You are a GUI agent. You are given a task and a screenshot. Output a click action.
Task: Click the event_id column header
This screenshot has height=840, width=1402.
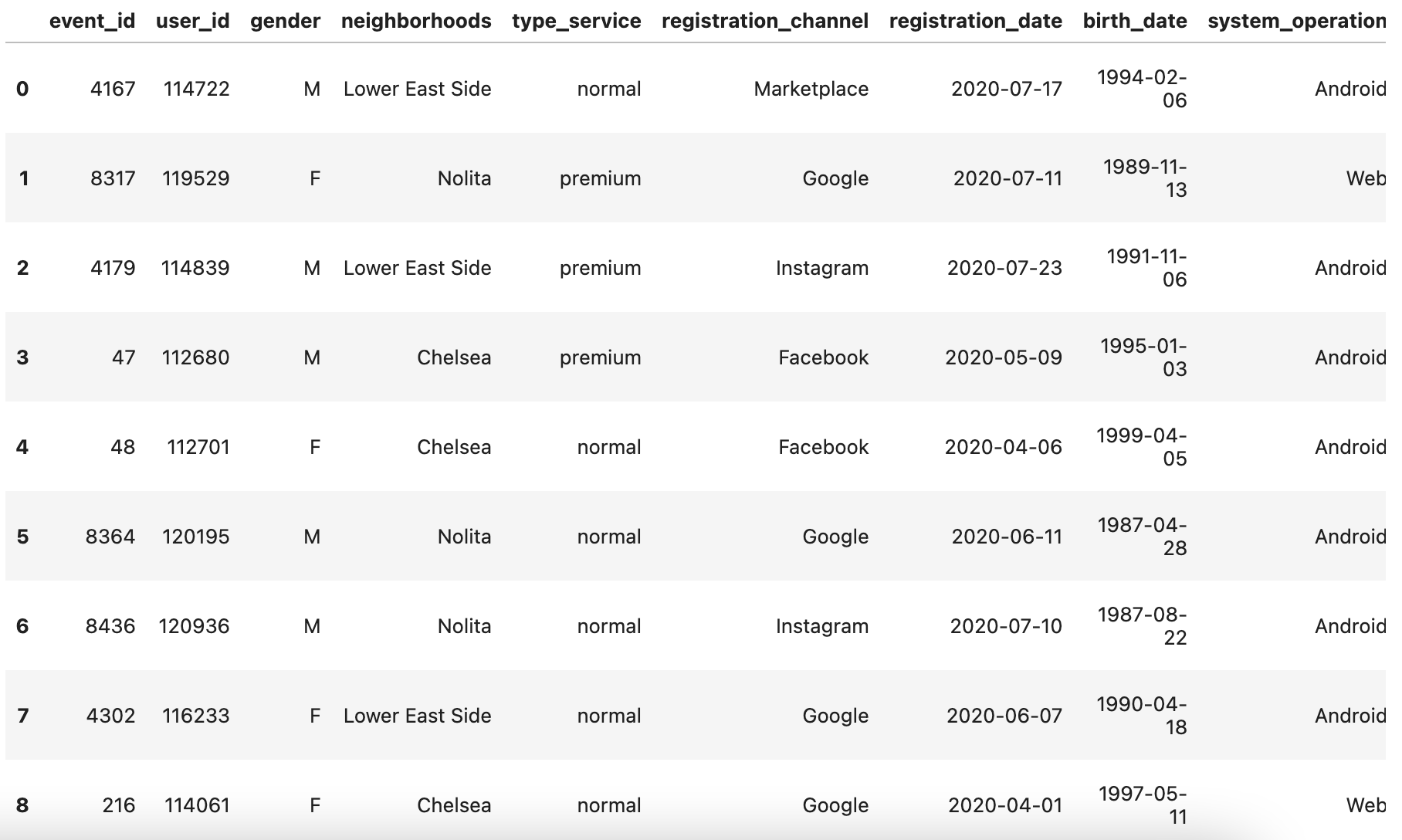click(x=92, y=21)
